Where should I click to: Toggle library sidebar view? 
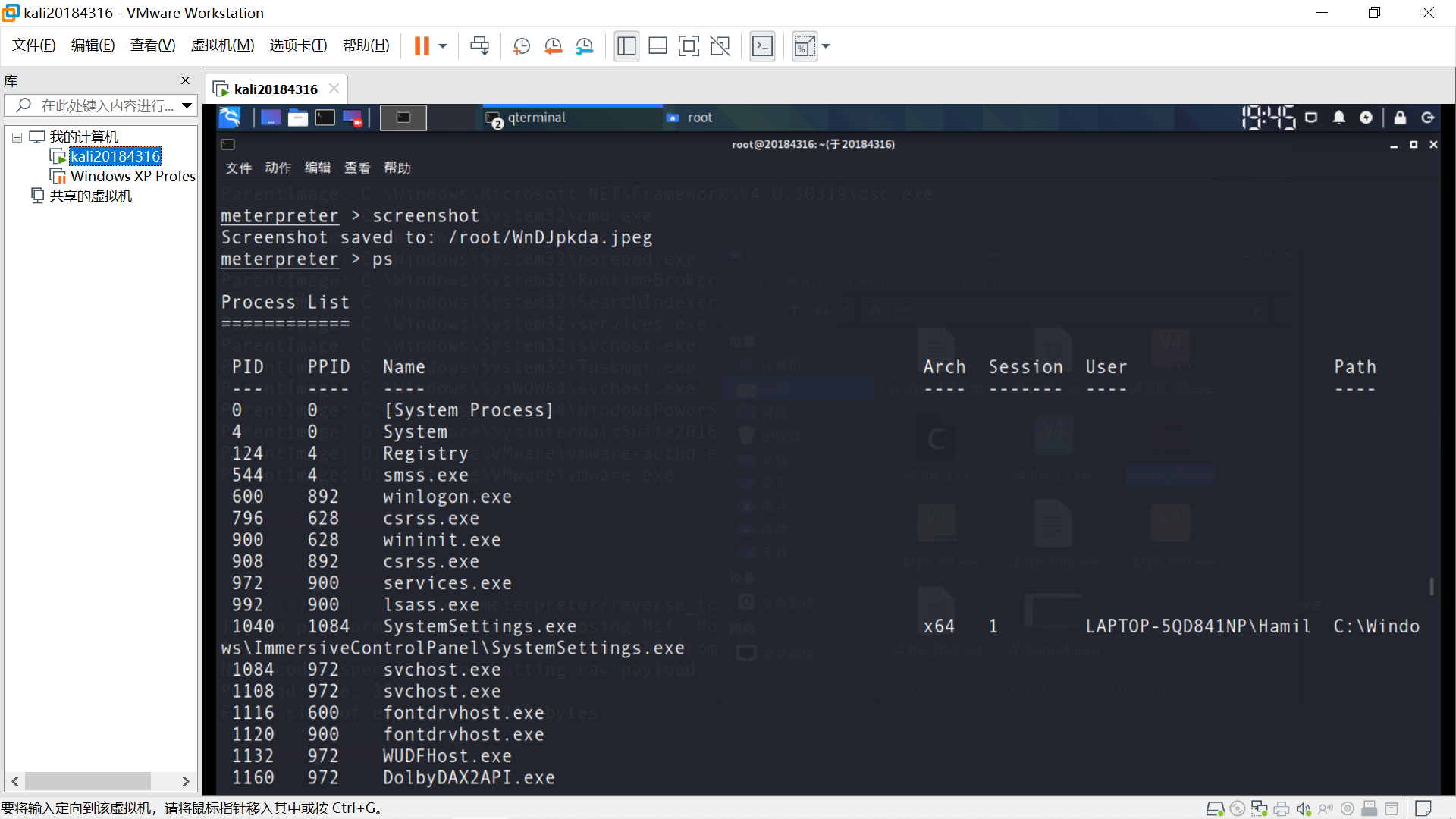click(626, 46)
